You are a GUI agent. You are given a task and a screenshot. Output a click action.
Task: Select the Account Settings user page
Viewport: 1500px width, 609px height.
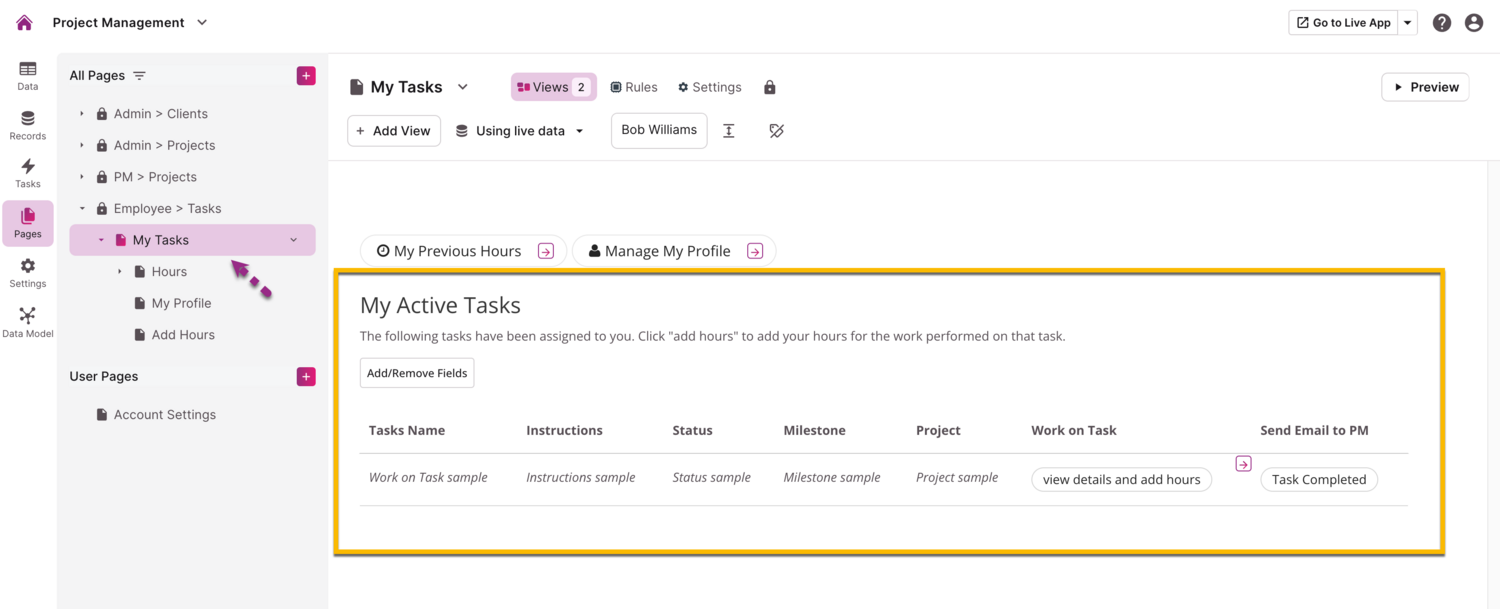(164, 415)
